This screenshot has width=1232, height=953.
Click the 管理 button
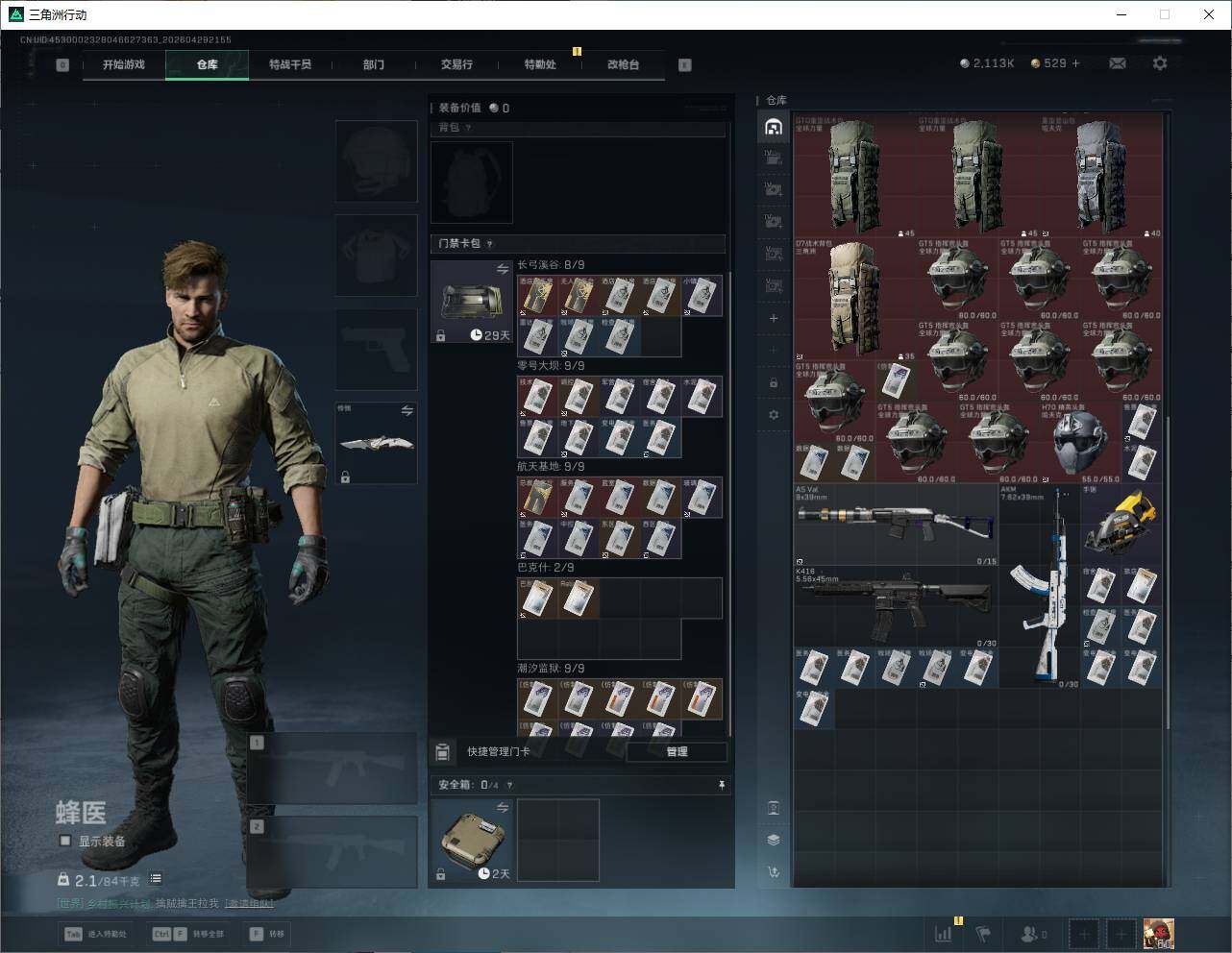point(677,751)
